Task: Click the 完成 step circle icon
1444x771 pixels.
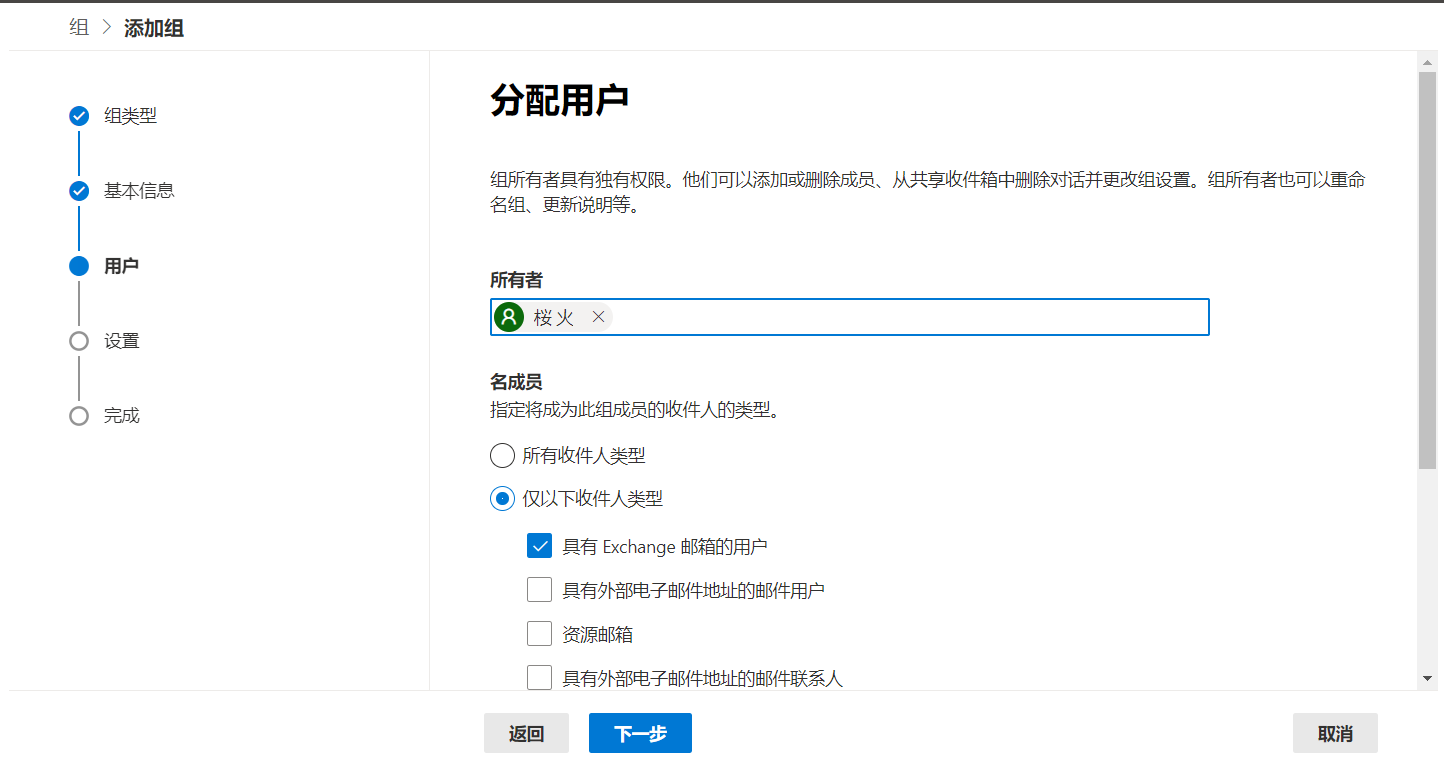Action: [x=79, y=416]
